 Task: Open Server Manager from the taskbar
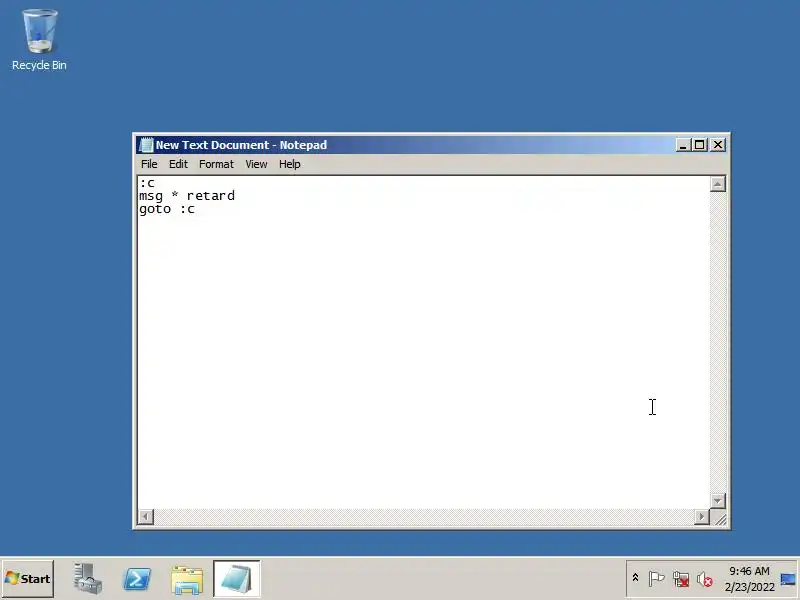[87, 579]
